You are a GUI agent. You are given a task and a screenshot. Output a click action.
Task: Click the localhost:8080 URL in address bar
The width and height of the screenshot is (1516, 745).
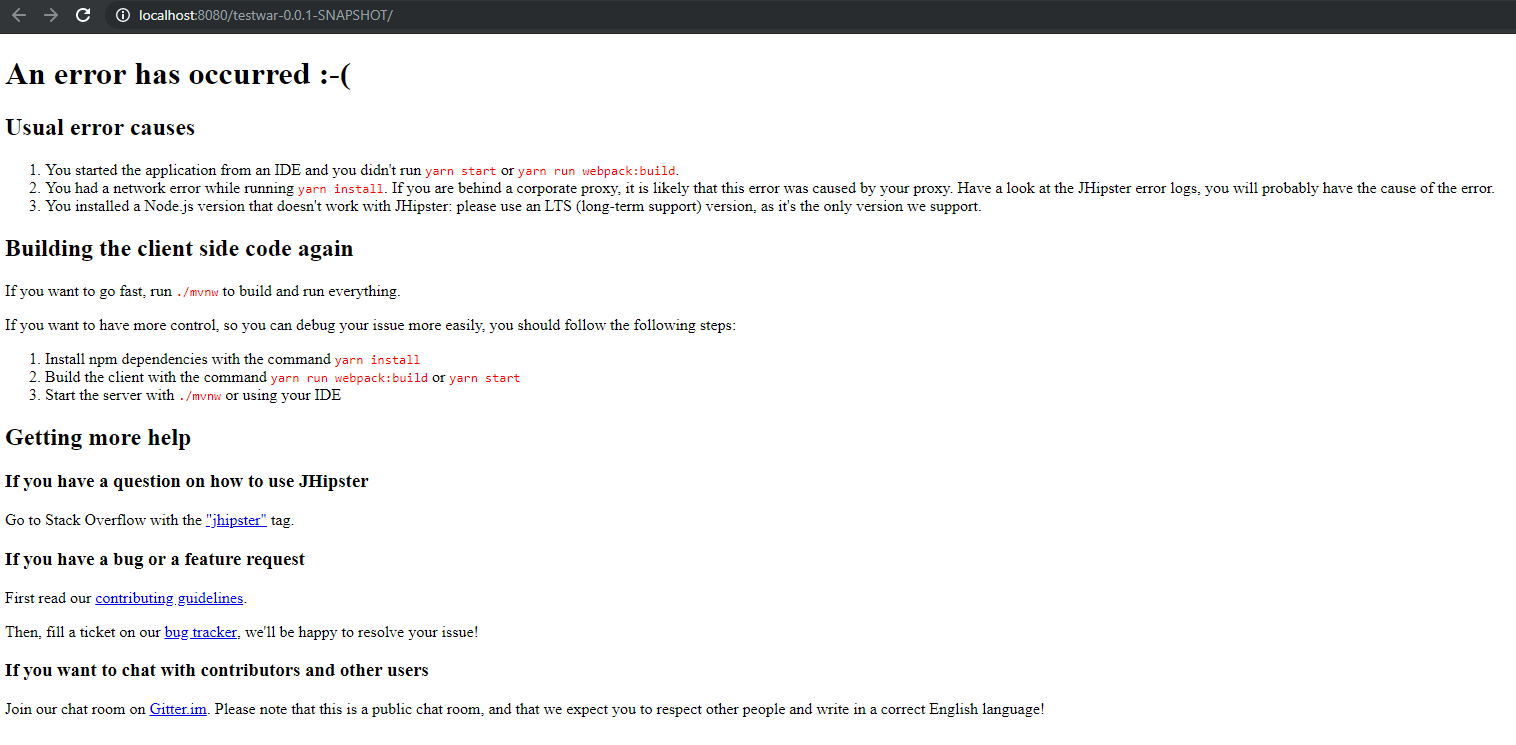click(x=265, y=15)
